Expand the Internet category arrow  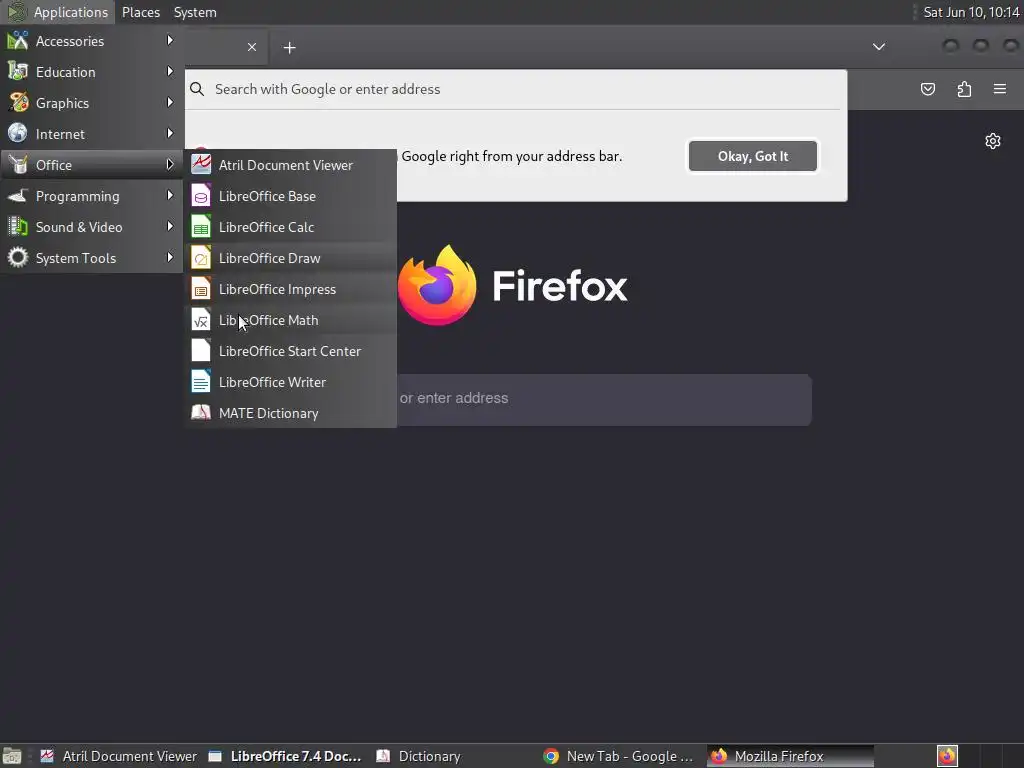[170, 133]
